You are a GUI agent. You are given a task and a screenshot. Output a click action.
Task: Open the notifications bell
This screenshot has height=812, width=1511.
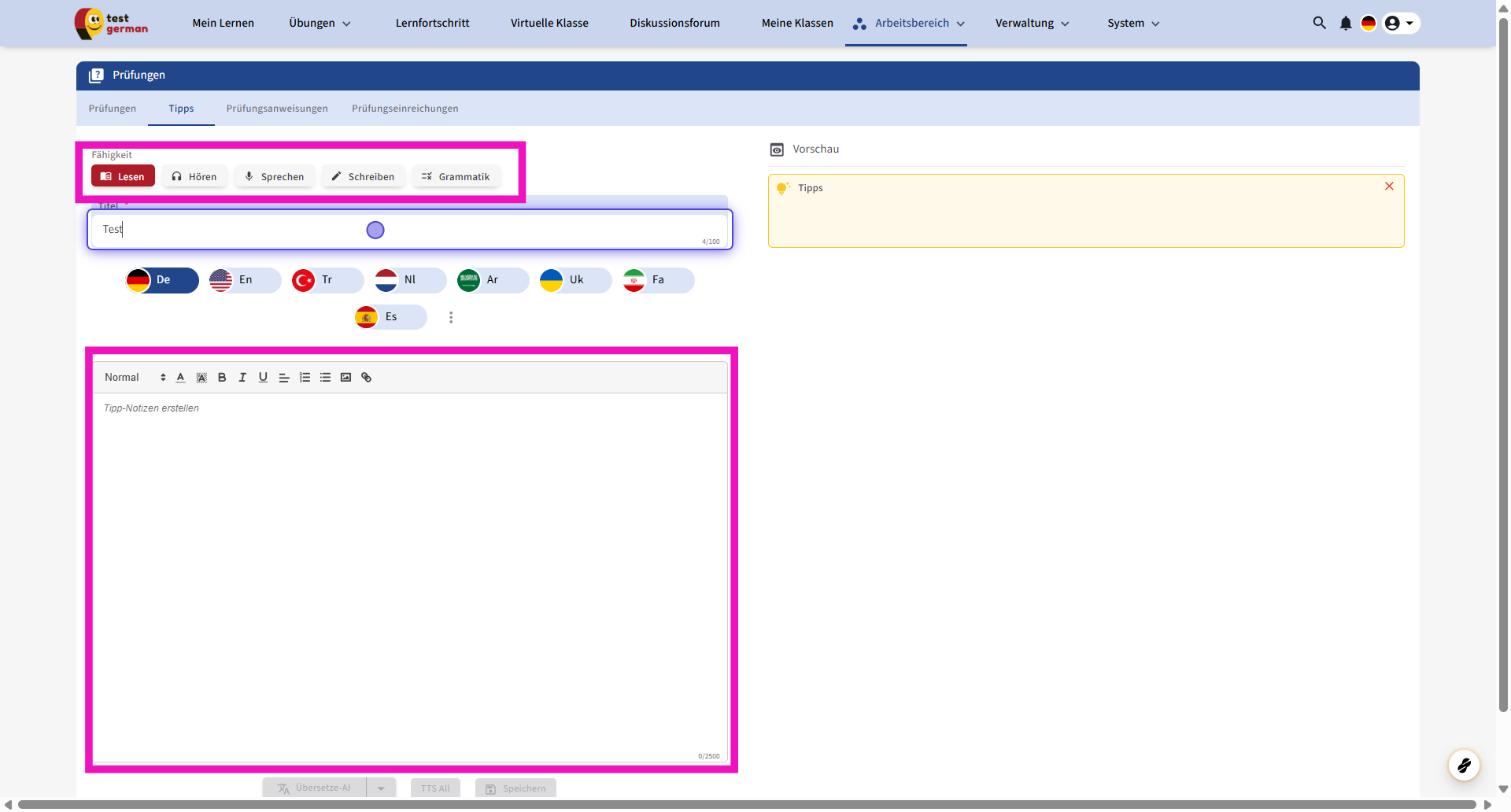(x=1346, y=24)
